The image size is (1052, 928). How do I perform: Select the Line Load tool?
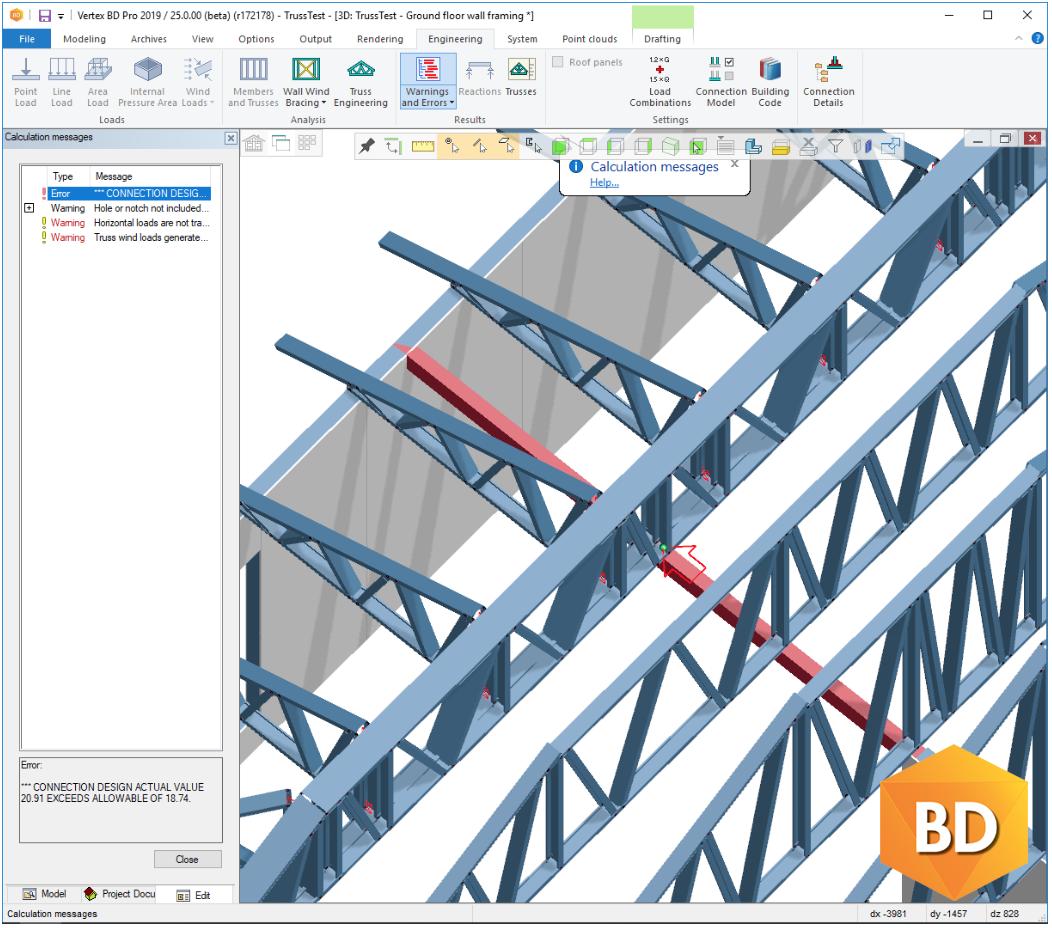[62, 82]
